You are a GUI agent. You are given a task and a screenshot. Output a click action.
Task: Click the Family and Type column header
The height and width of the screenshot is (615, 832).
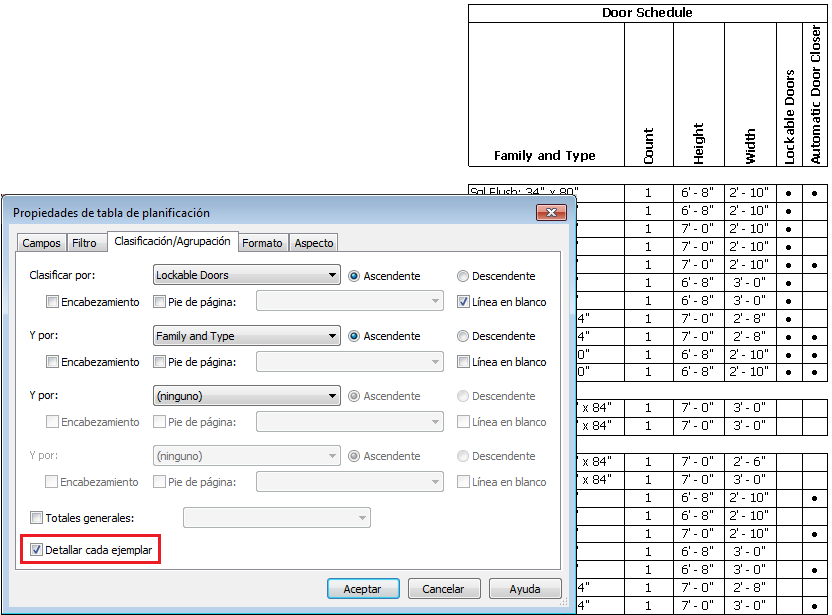[546, 94]
